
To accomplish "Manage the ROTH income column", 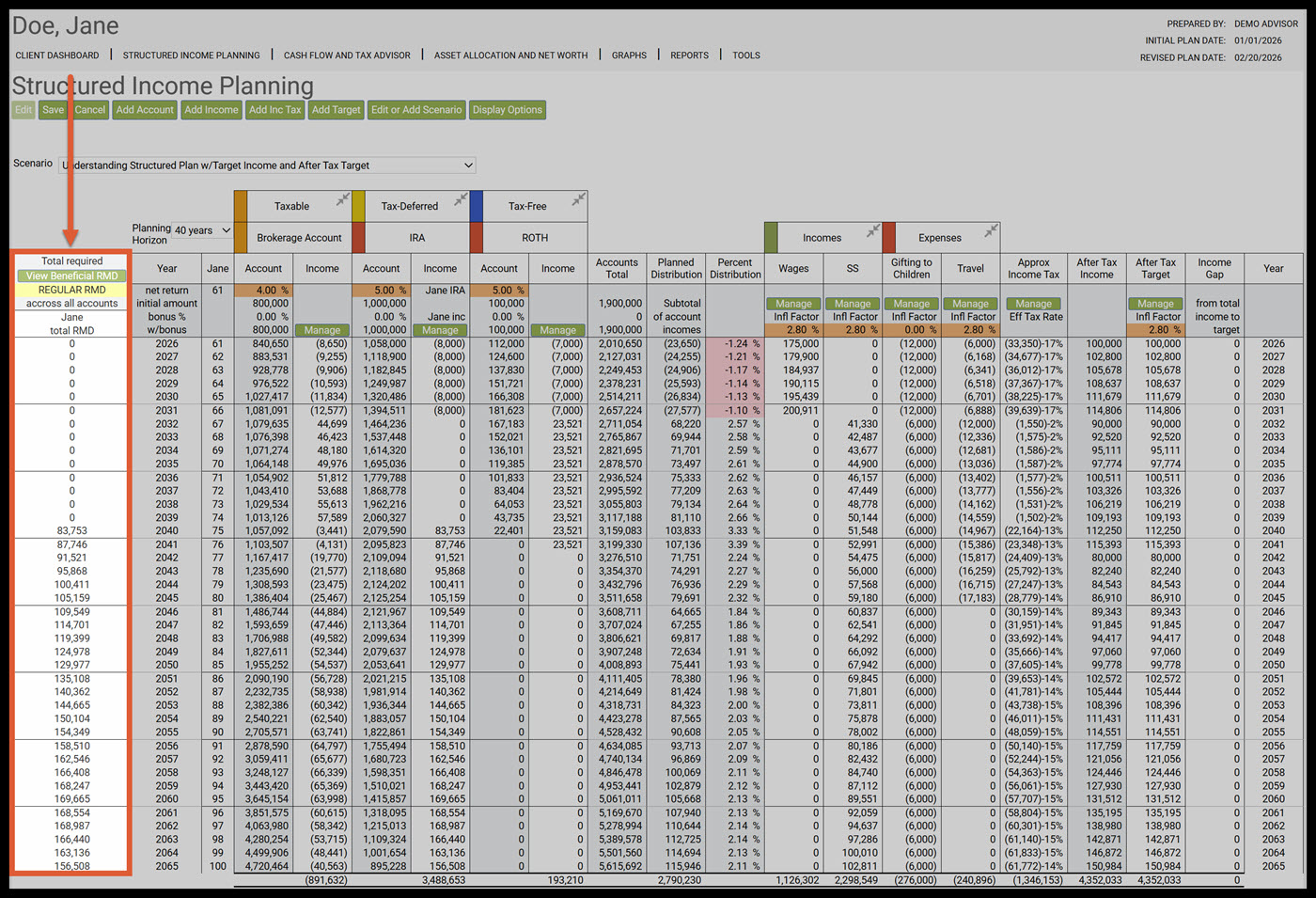I will click(x=558, y=330).
